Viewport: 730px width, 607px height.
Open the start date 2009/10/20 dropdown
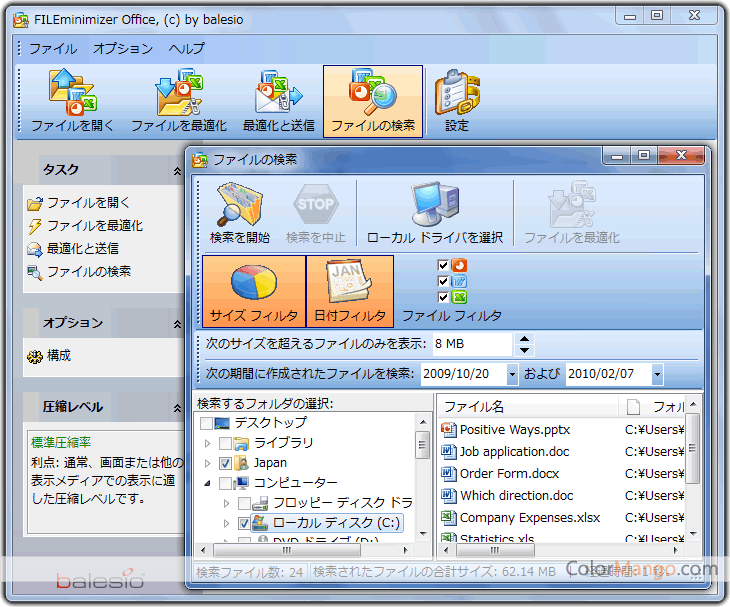(512, 375)
